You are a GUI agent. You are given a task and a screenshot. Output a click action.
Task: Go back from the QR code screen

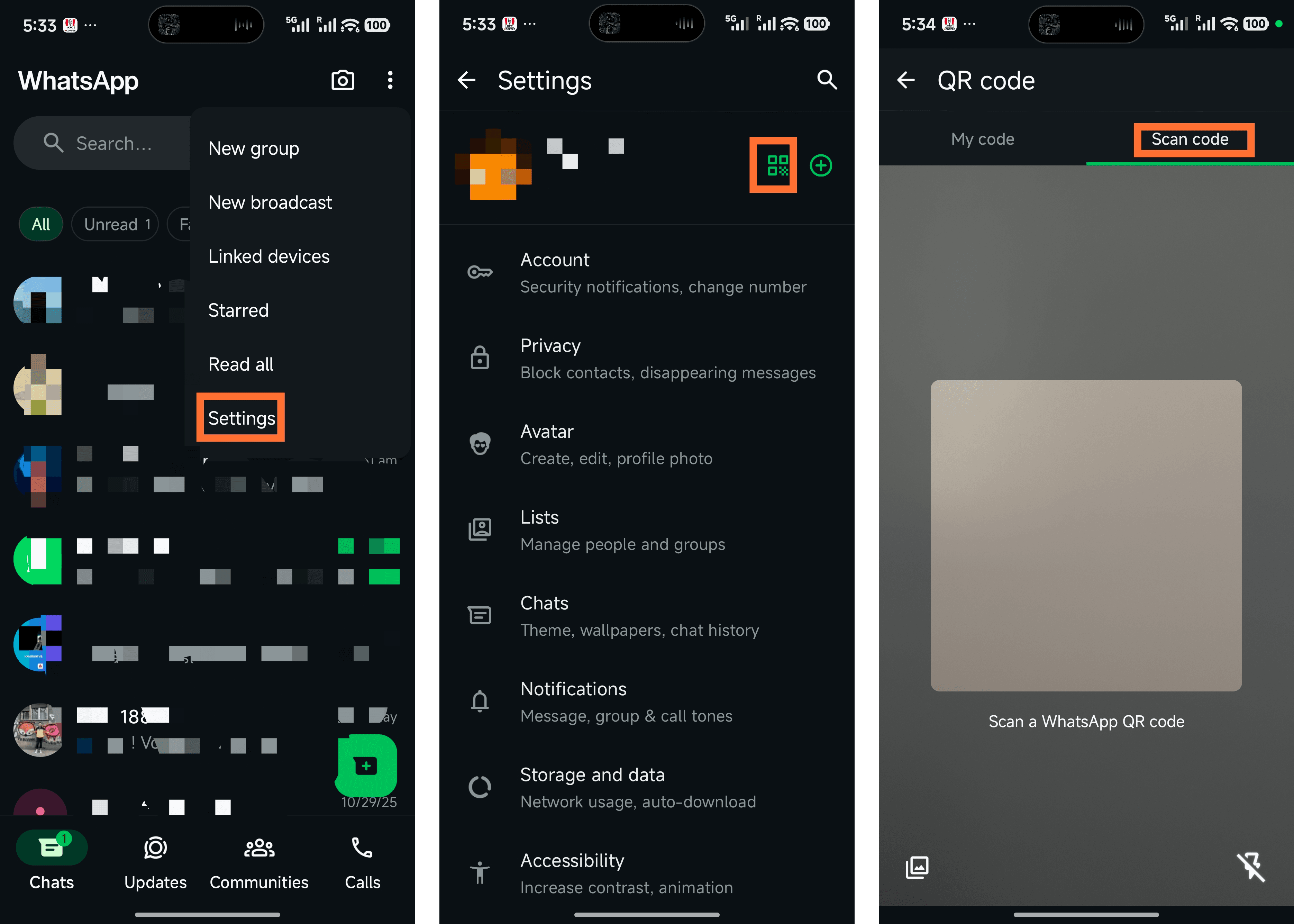[x=906, y=80]
